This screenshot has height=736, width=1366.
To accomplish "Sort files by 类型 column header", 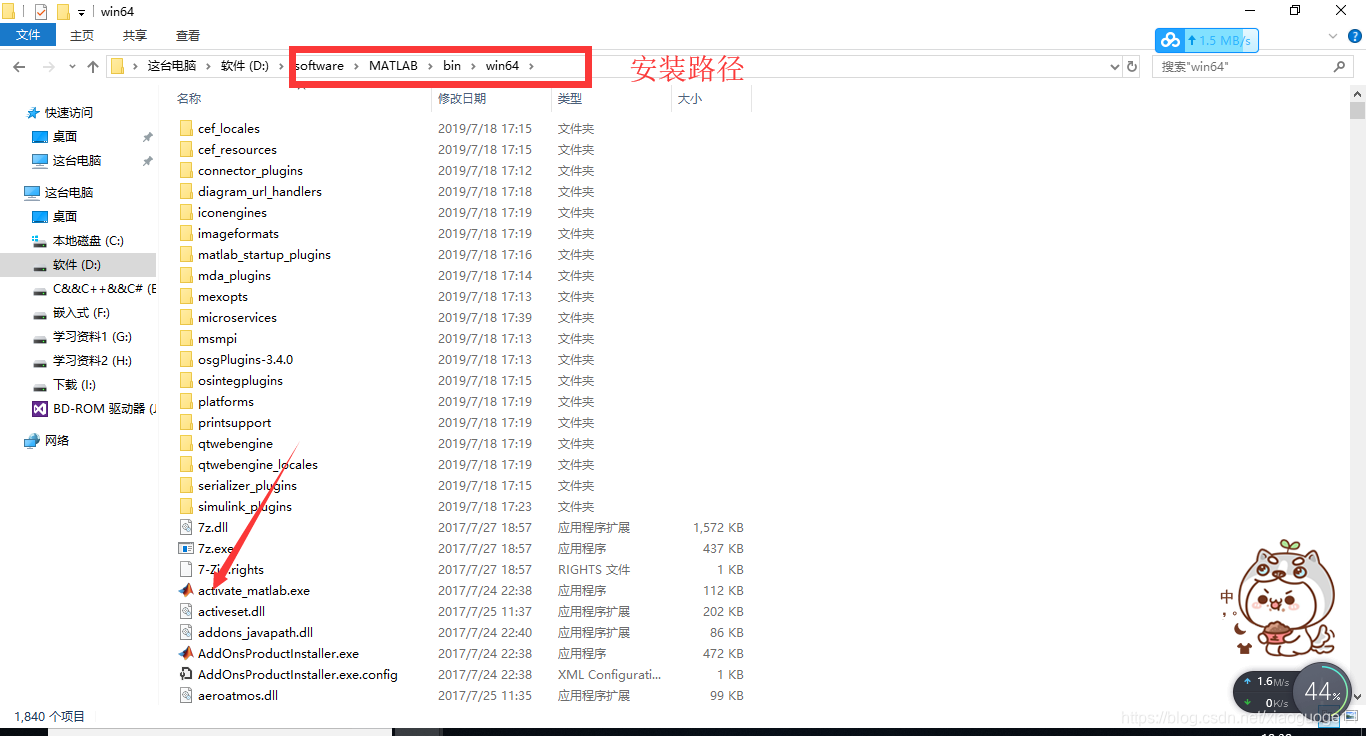I will (x=570, y=99).
